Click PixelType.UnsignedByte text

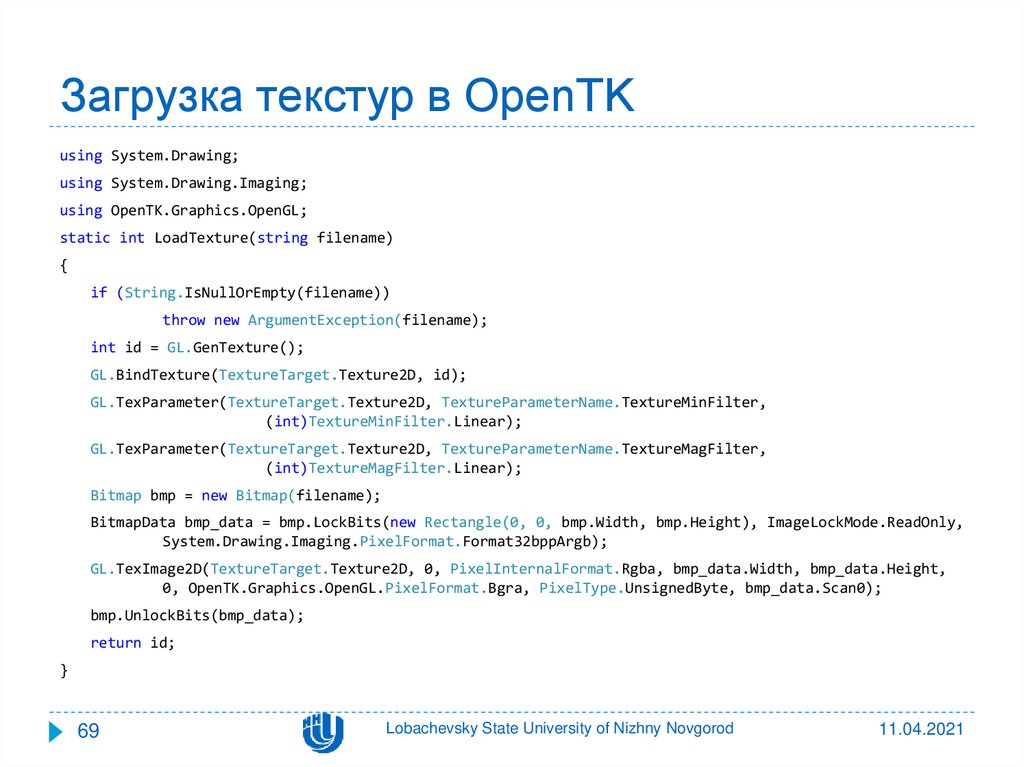(x=633, y=589)
